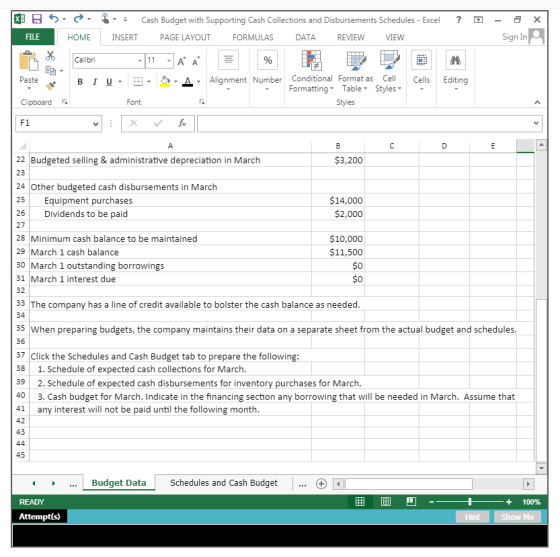Click zoom in plus button
Screen dimensions: 560x557
coord(509,502)
